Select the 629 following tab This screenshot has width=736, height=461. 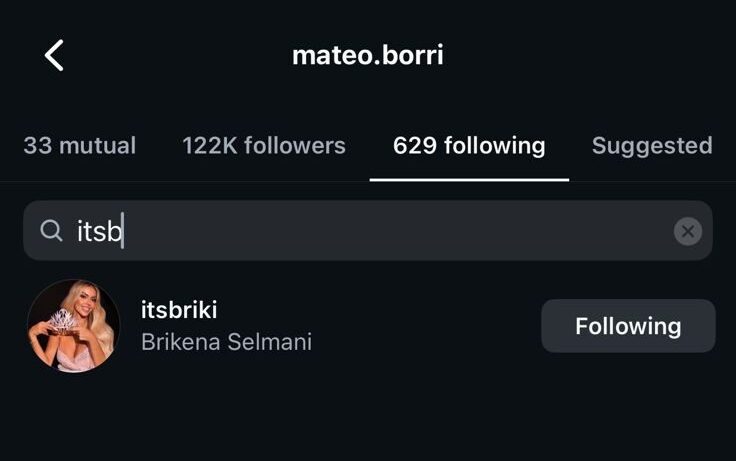469,145
